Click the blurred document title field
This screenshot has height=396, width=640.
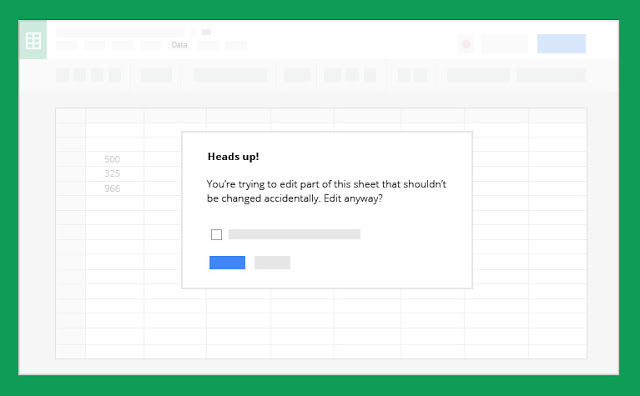120,32
